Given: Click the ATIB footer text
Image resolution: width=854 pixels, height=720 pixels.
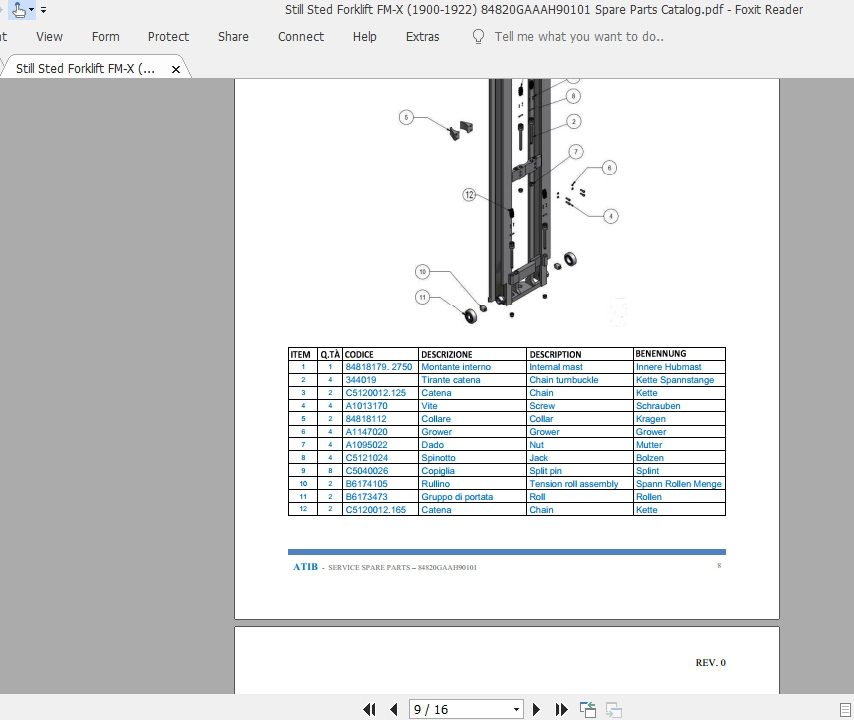Looking at the screenshot, I should click(305, 567).
